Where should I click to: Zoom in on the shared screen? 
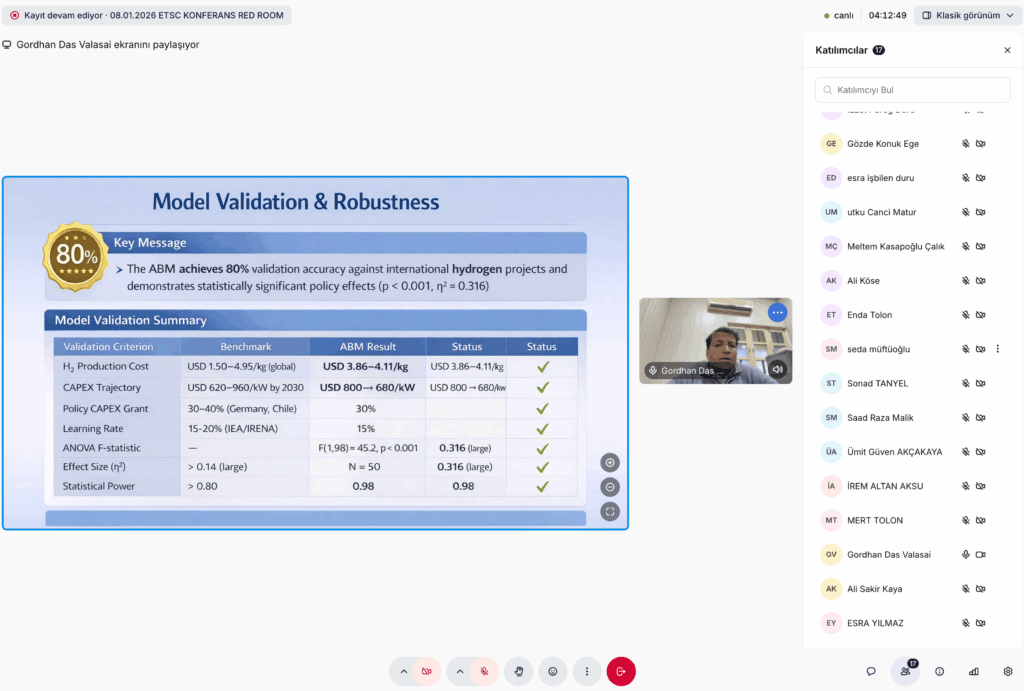(x=610, y=462)
